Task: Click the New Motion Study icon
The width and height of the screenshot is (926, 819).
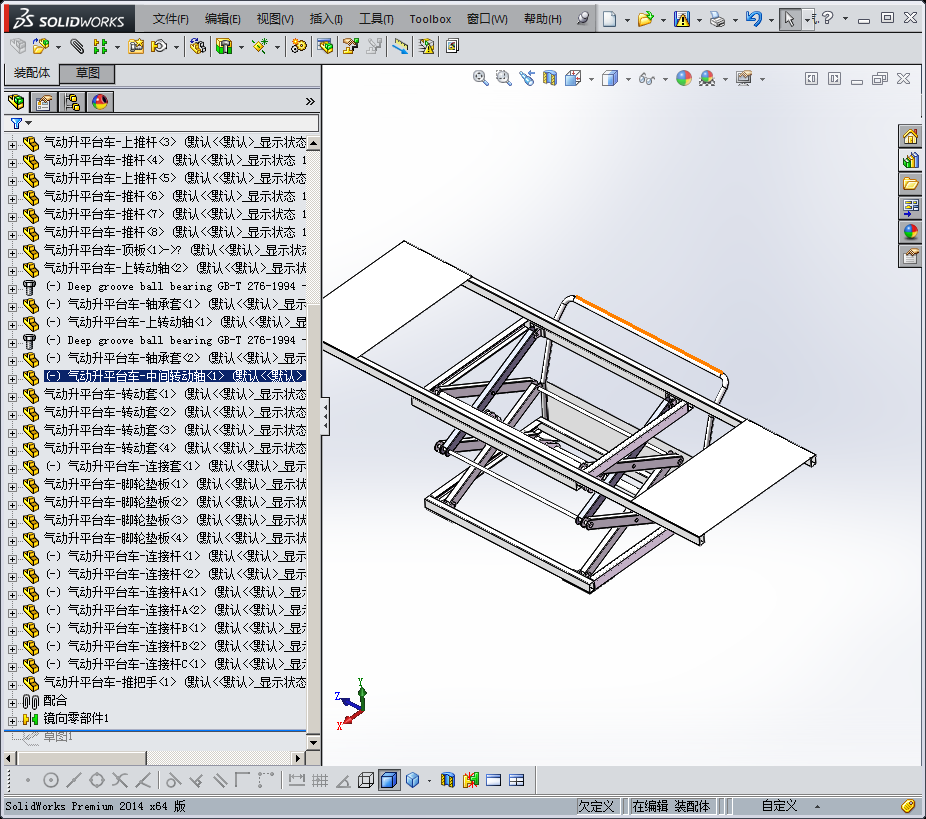Action: [299, 46]
